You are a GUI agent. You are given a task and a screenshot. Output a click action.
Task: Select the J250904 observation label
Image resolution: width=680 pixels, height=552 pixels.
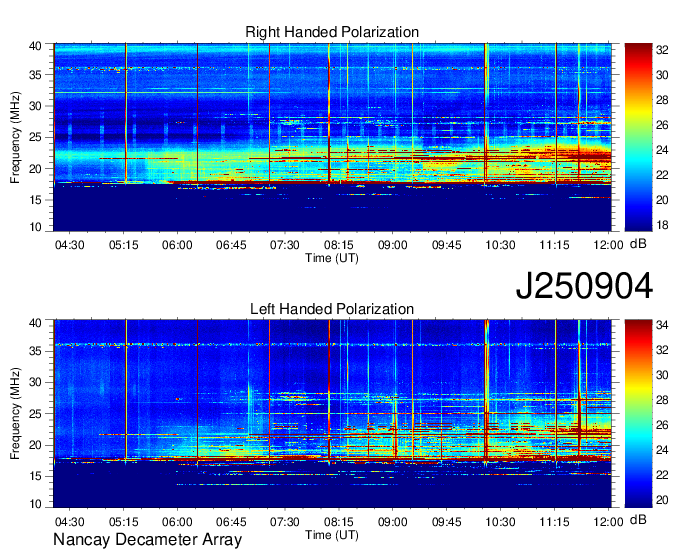[x=584, y=286]
